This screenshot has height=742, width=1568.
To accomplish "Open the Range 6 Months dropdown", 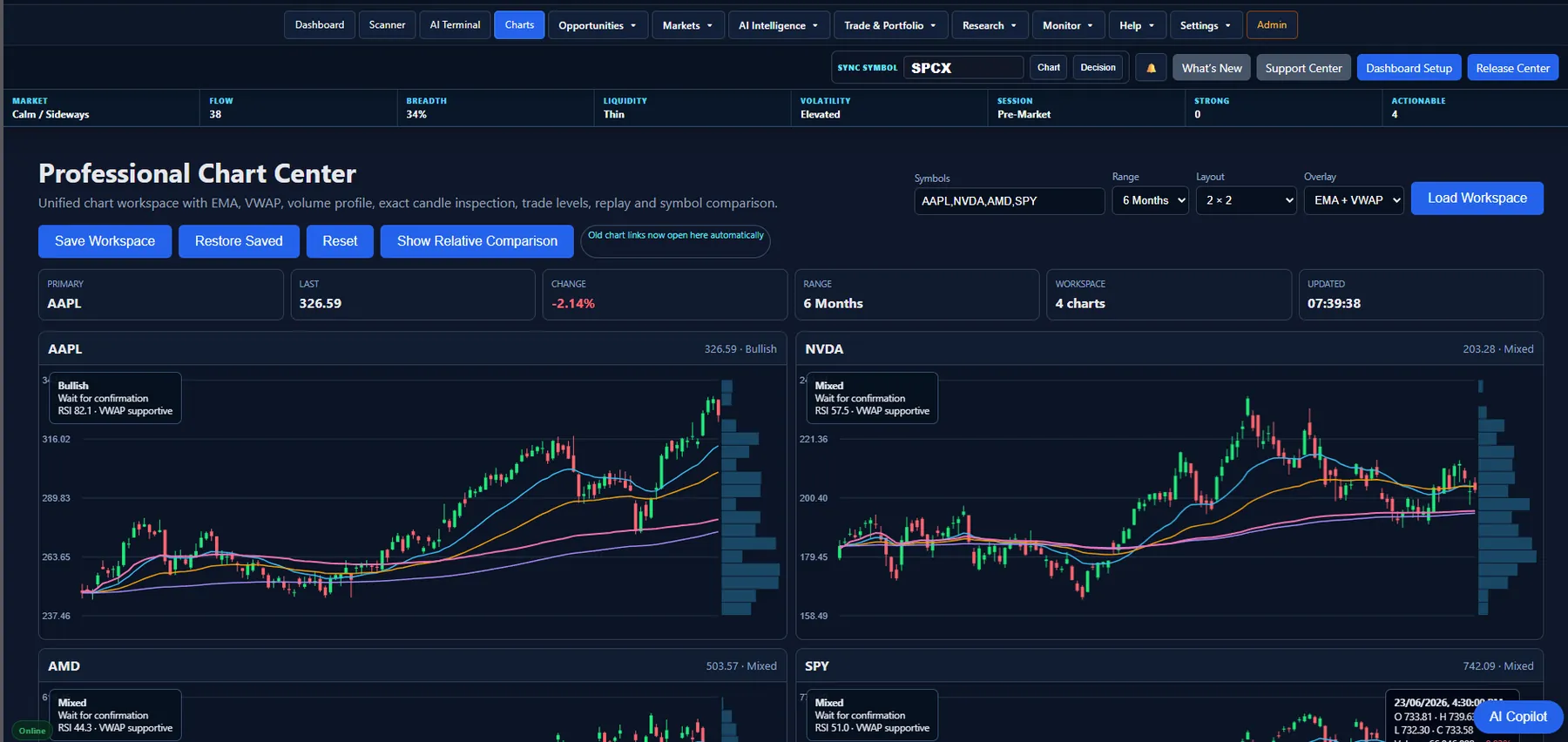I will 1150,200.
